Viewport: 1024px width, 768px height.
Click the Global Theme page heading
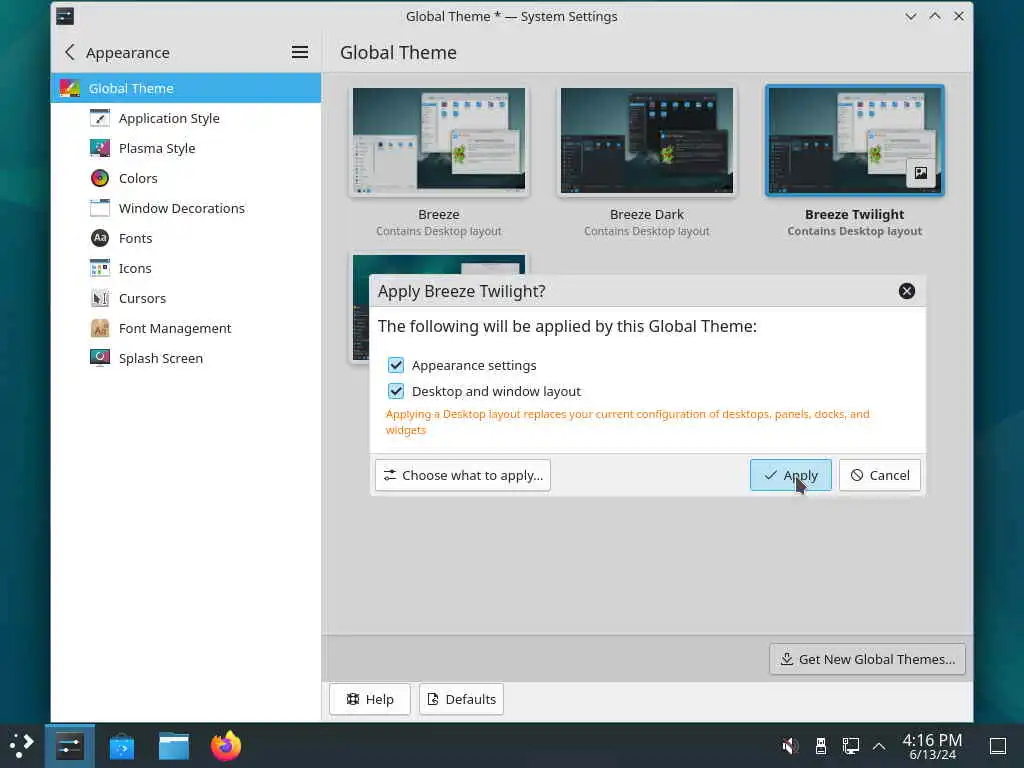coord(398,52)
